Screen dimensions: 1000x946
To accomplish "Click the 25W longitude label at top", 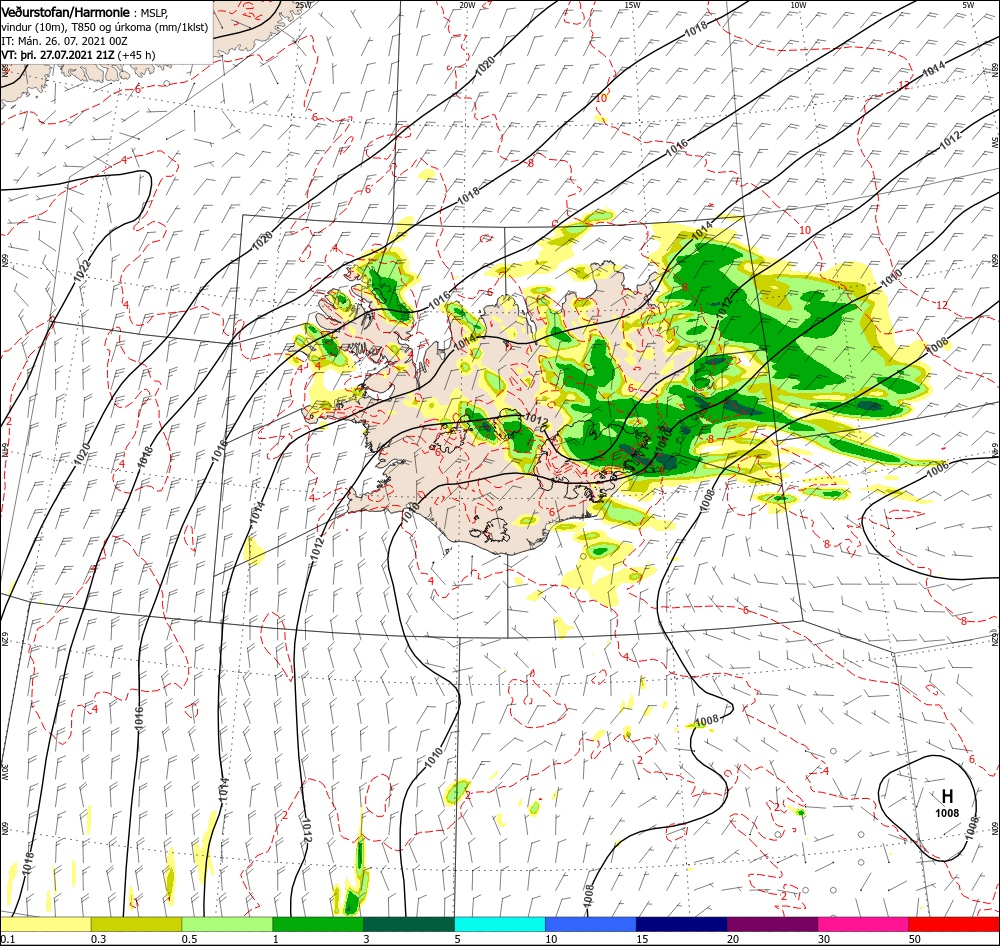I will (303, 5).
